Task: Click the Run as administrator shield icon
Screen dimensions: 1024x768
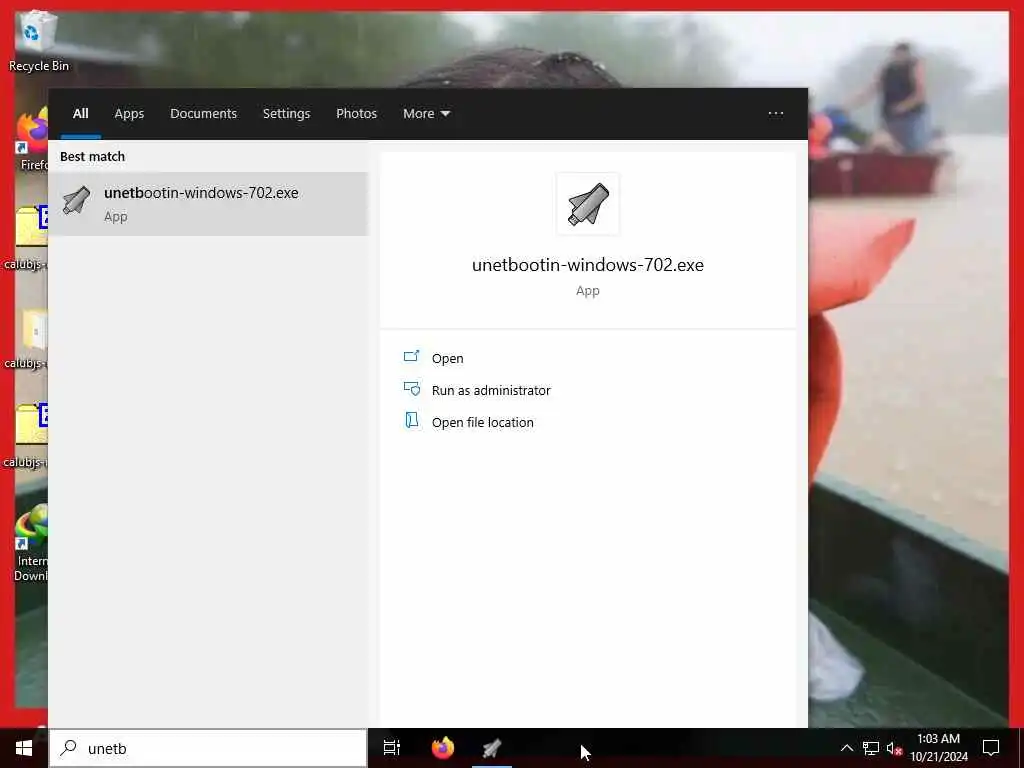Action: click(411, 389)
